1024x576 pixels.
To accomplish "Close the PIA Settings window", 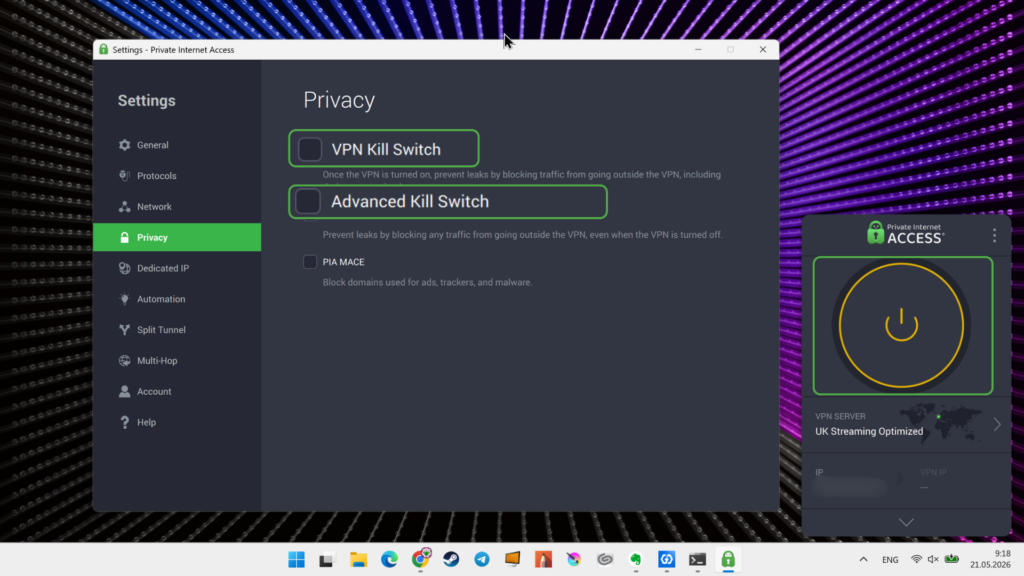I will (763, 50).
